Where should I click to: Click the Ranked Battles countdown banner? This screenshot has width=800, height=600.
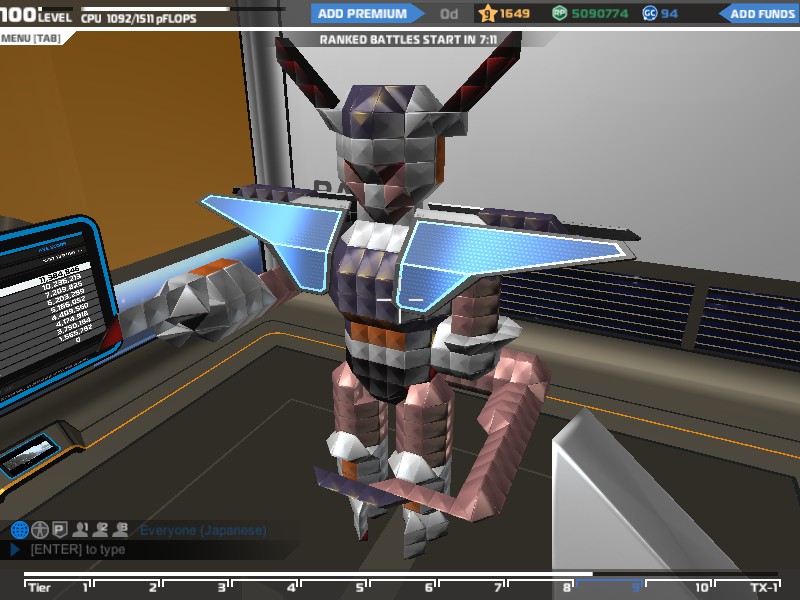[408, 40]
